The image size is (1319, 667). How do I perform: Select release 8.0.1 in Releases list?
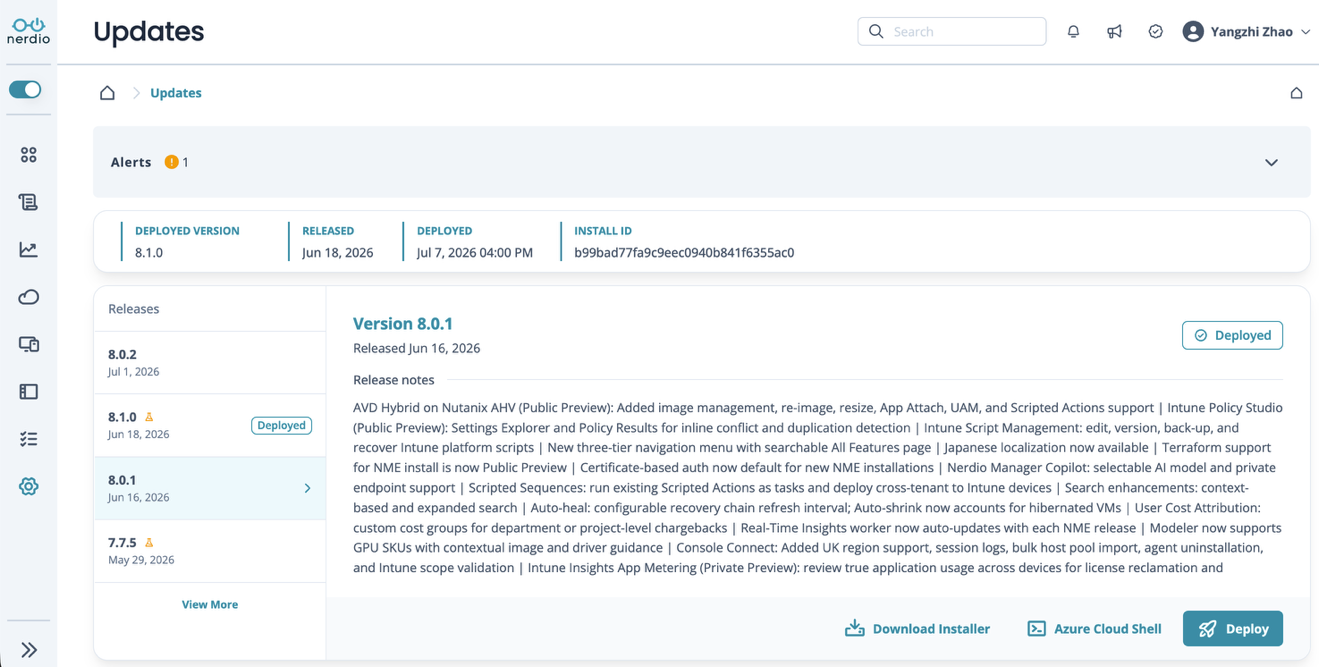tap(210, 489)
